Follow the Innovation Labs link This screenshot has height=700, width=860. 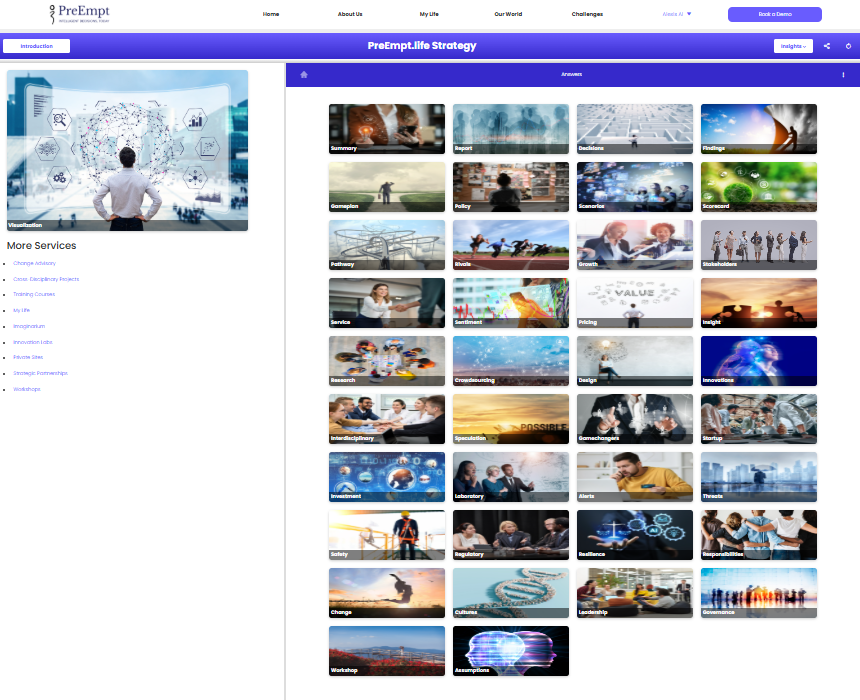(x=33, y=342)
